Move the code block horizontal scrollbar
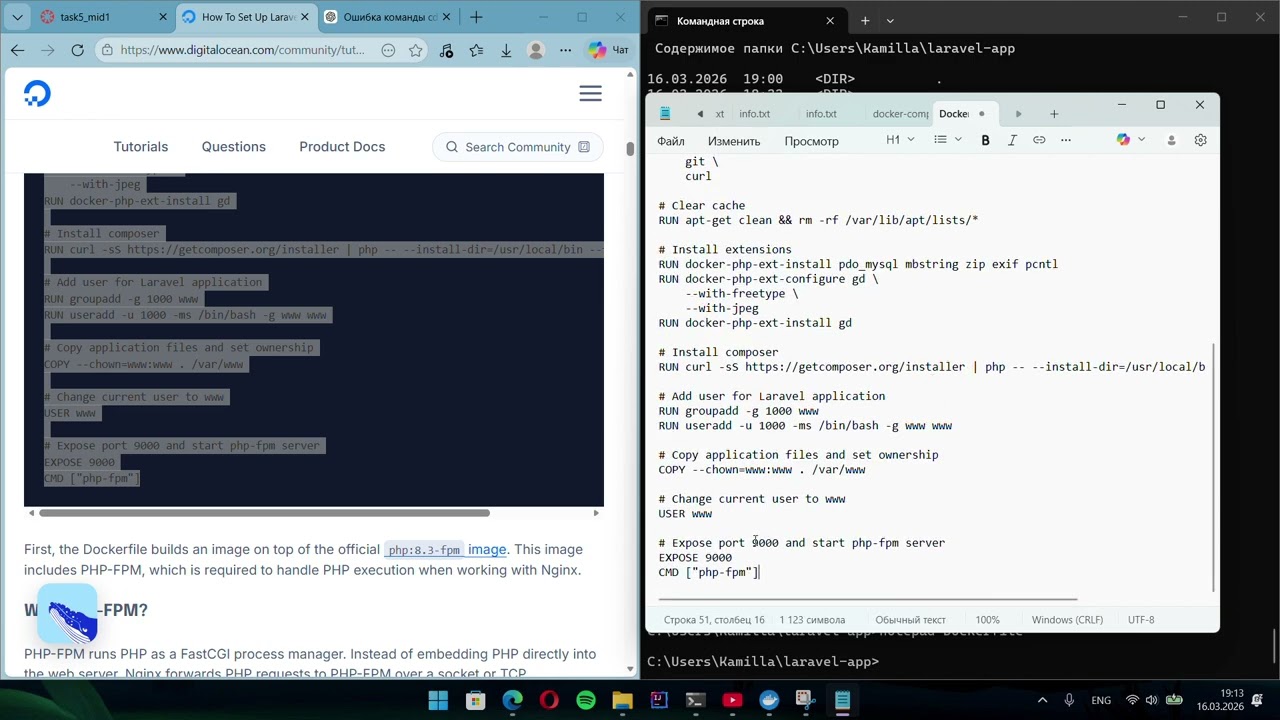 [264, 513]
